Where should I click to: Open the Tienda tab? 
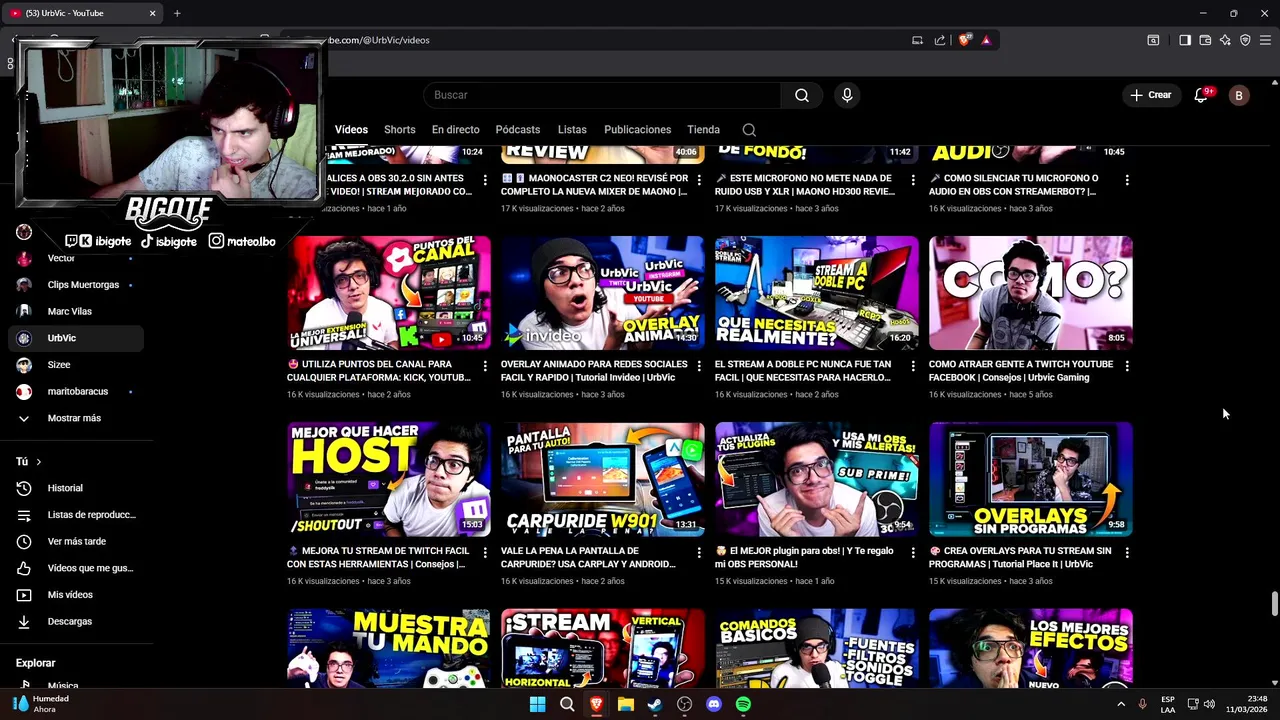[703, 130]
